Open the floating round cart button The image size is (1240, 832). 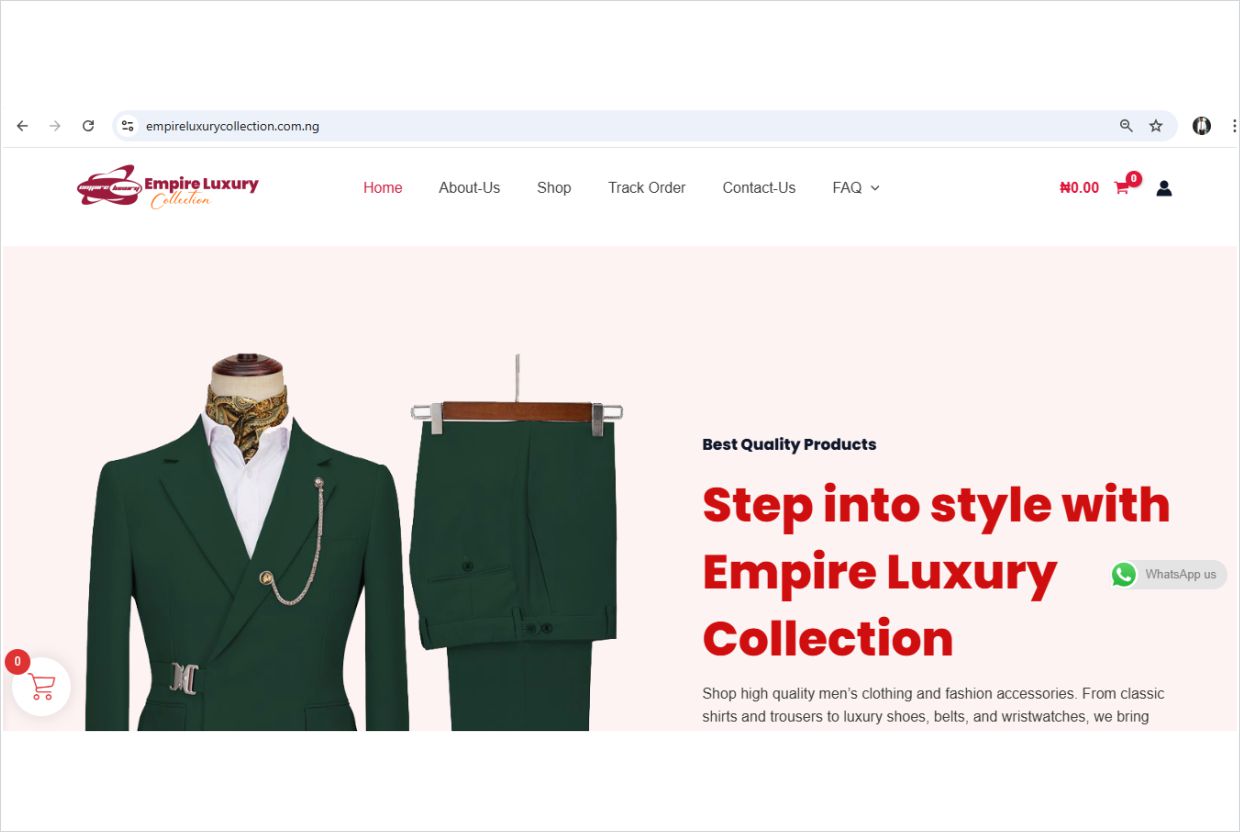tap(41, 687)
